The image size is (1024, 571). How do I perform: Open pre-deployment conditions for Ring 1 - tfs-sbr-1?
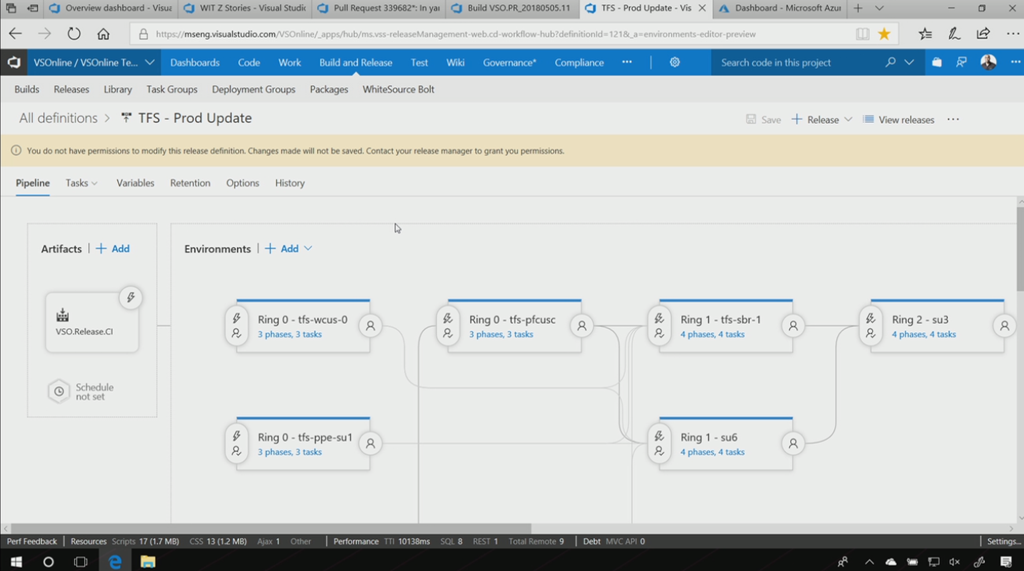660,325
